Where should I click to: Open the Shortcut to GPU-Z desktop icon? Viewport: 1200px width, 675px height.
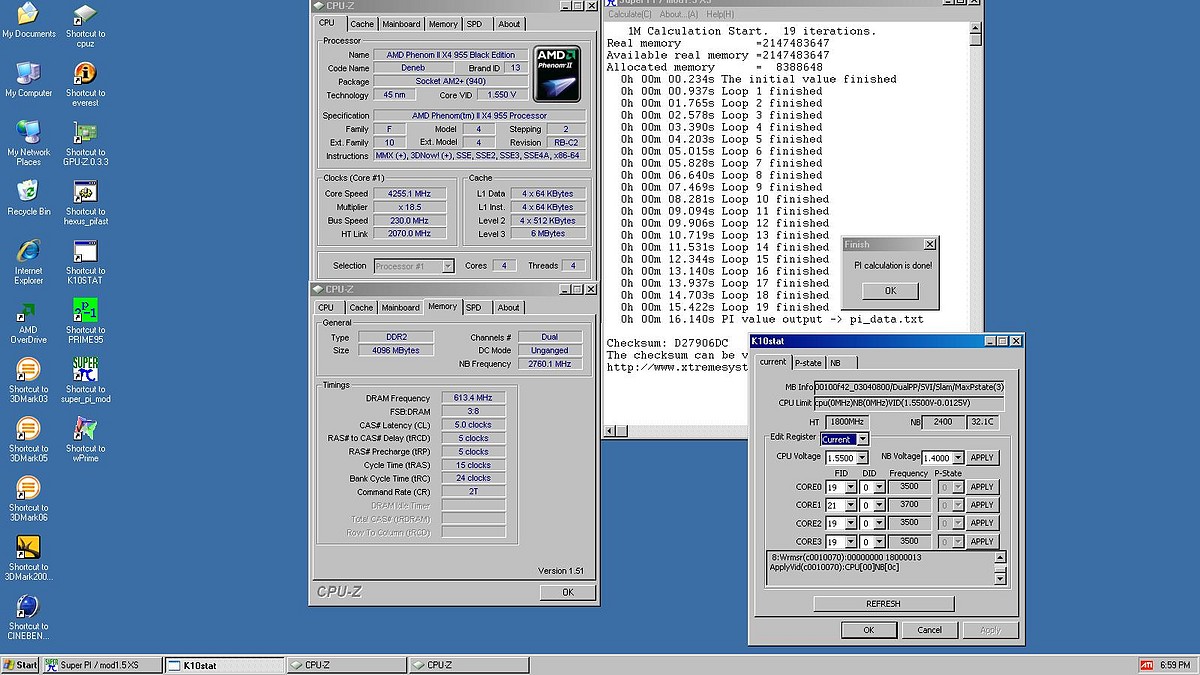[85, 133]
